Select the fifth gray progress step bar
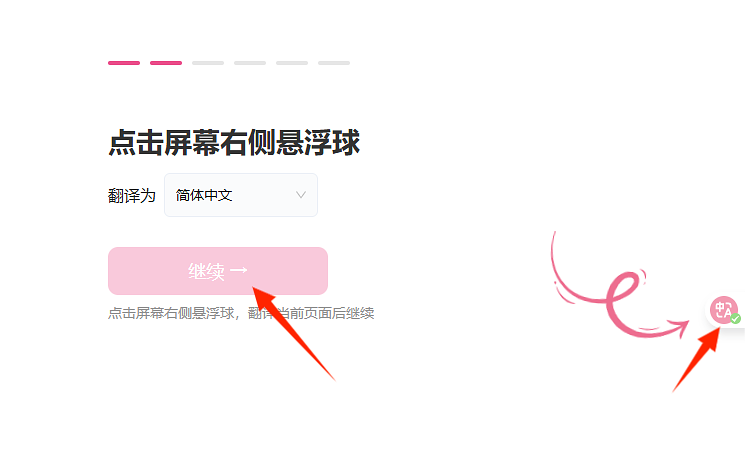This screenshot has height=450, width=745. [x=292, y=63]
